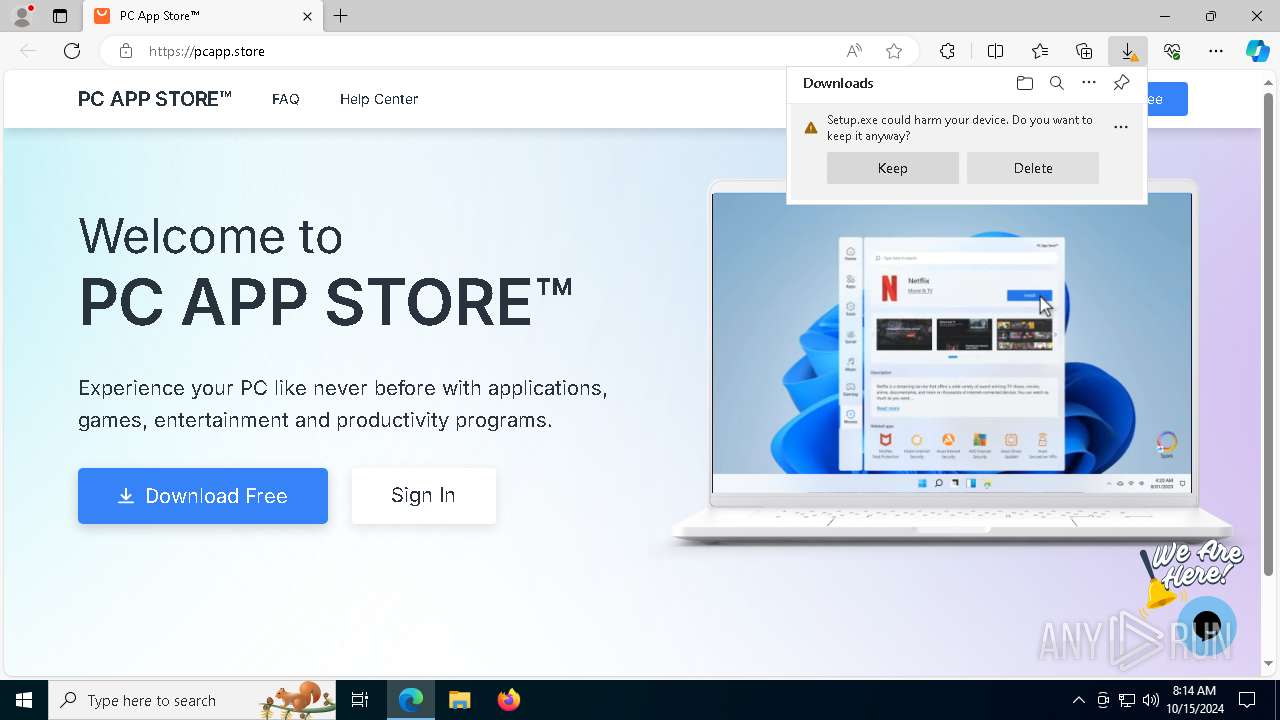Launch Firefox from taskbar
Screen dimensions: 1280x720
click(509, 700)
